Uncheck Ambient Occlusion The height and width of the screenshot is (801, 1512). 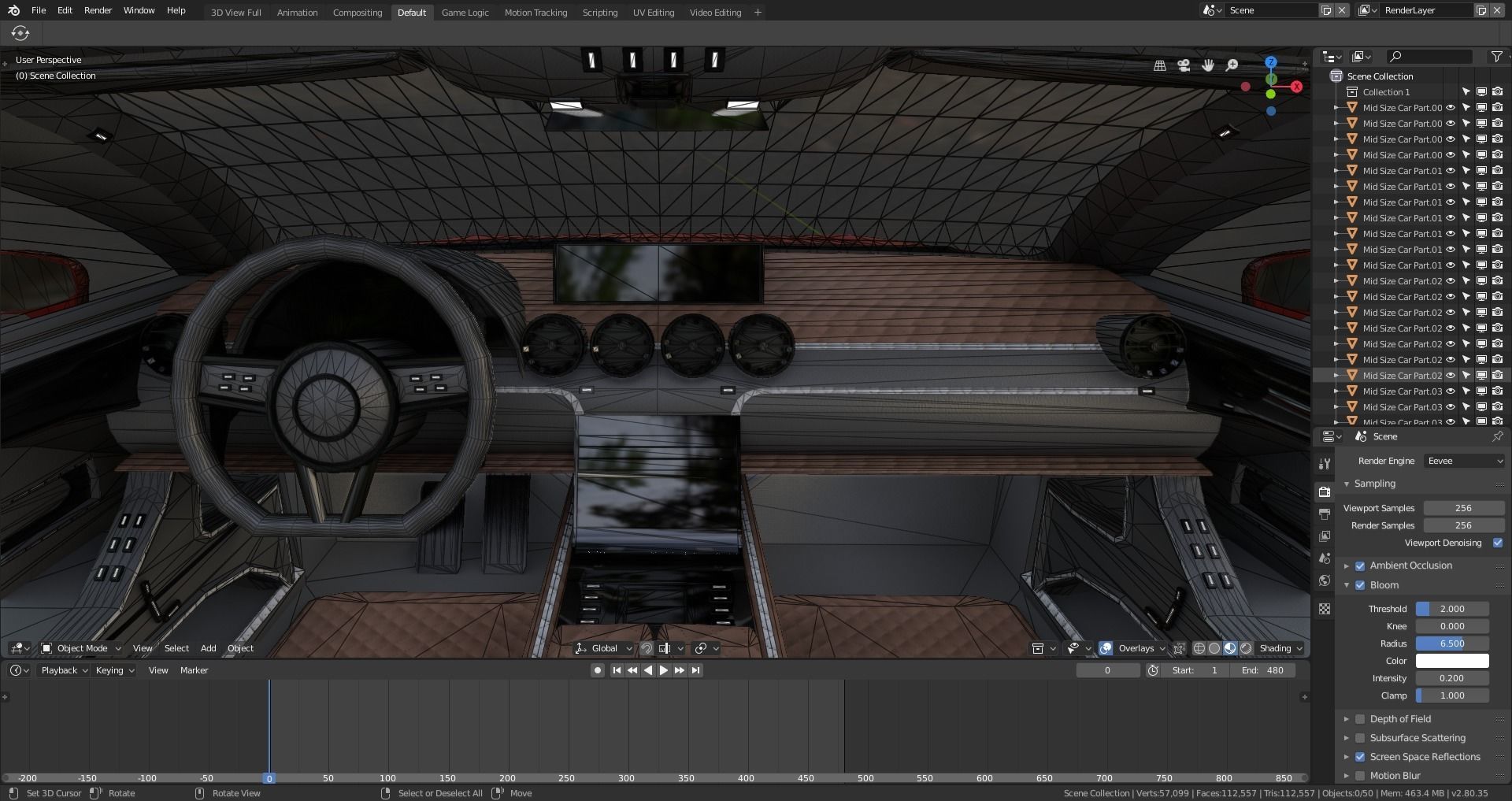[1360, 566]
